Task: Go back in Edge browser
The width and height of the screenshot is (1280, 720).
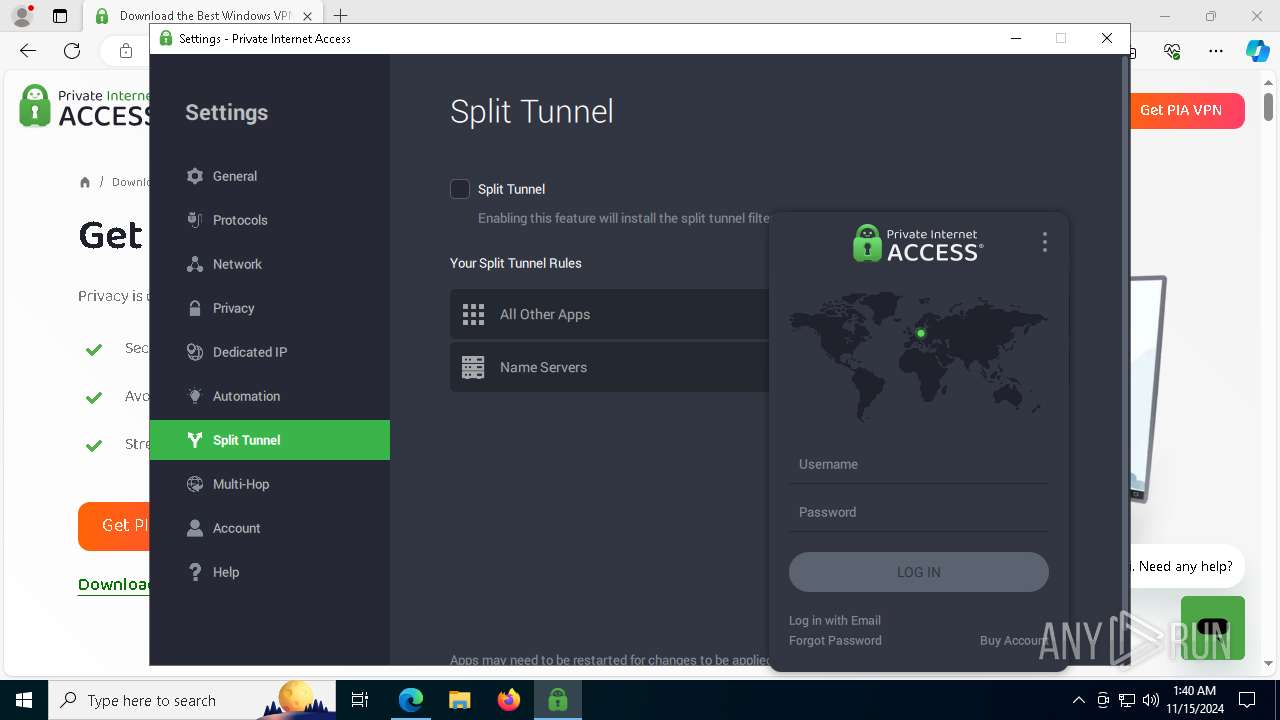Action: [28, 51]
